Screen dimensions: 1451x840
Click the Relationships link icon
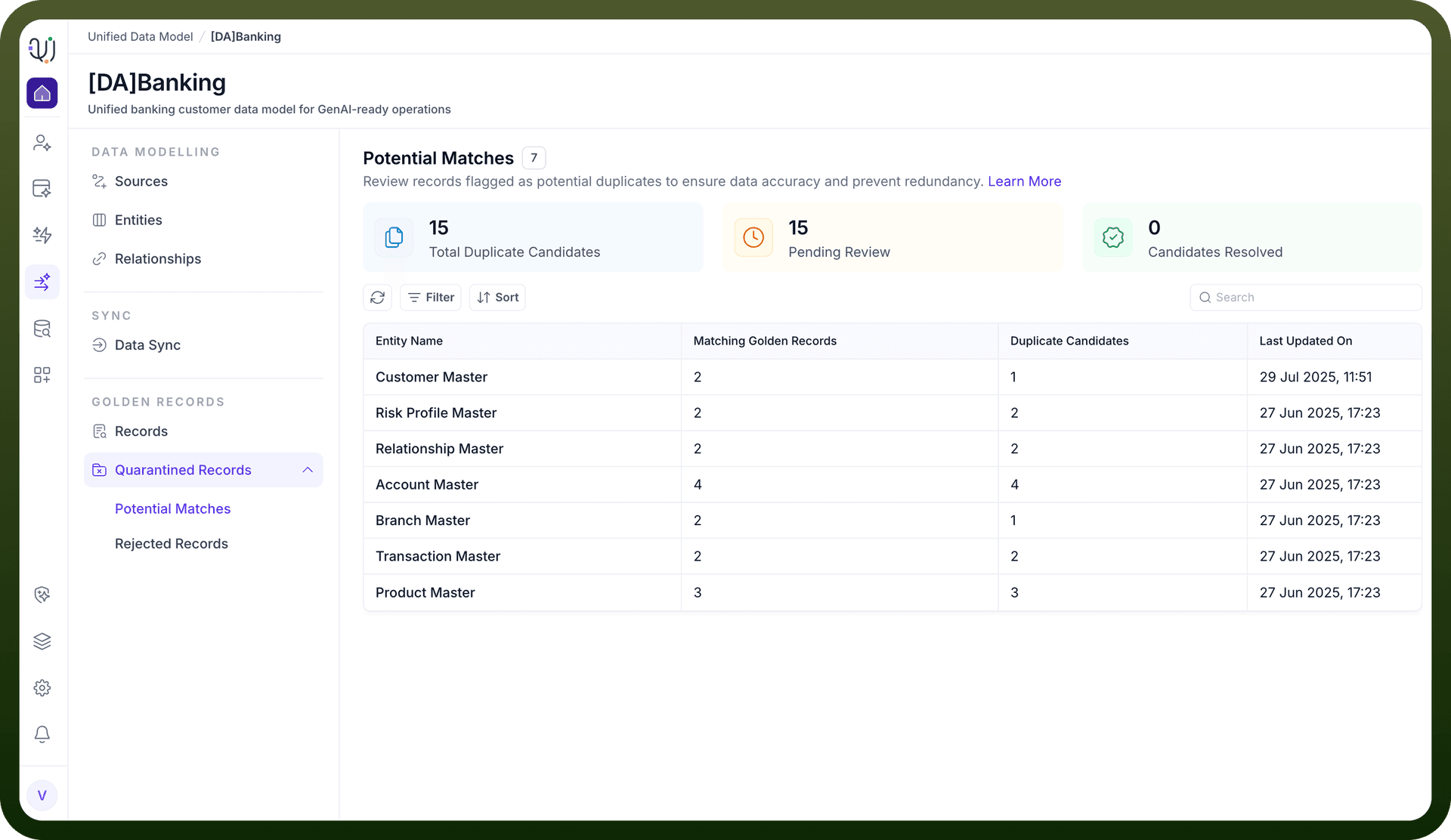point(99,259)
